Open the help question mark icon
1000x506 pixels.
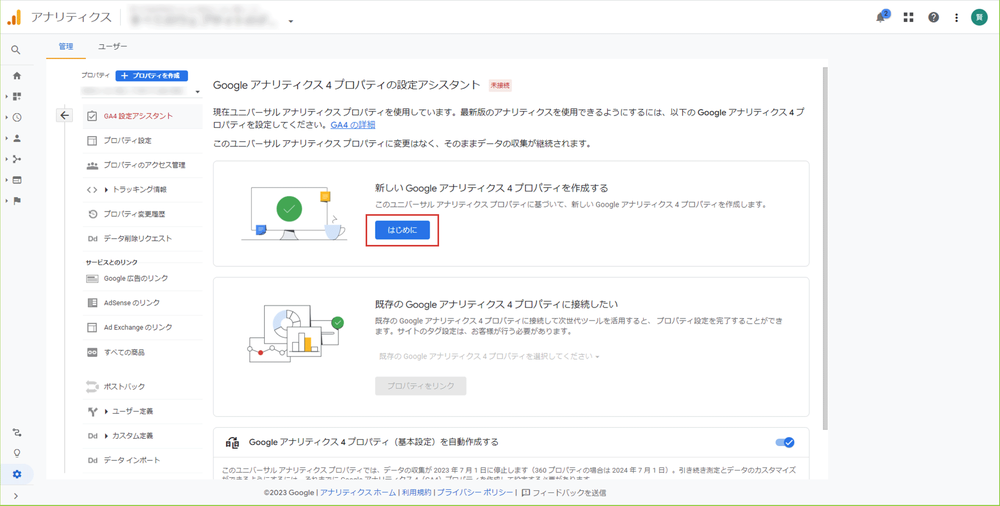tap(933, 17)
